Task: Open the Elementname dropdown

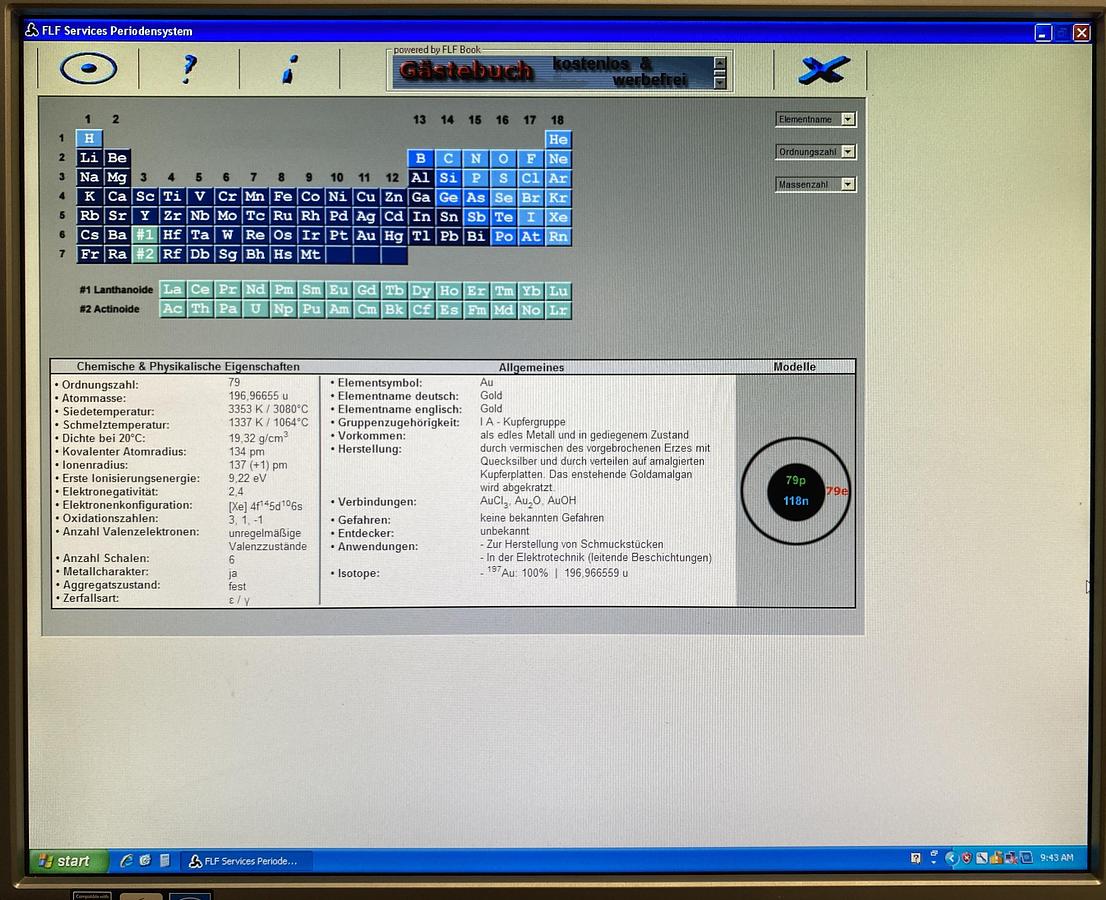Action: (813, 118)
